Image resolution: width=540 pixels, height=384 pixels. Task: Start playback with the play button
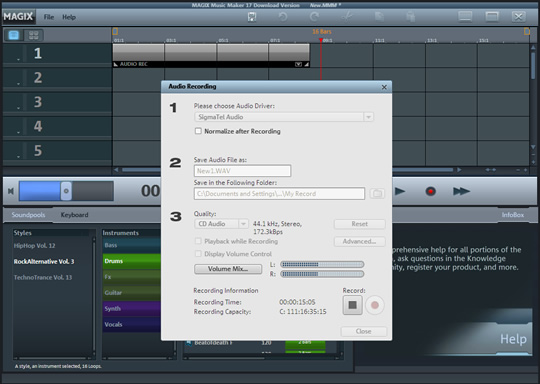tap(400, 191)
